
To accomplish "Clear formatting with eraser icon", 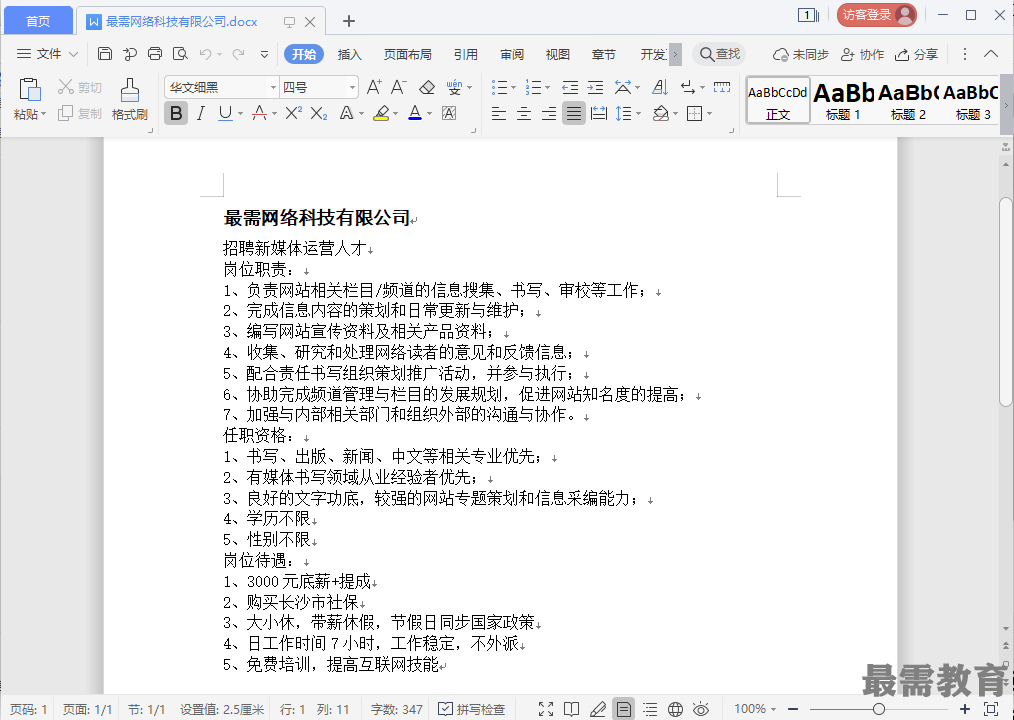I will [427, 87].
